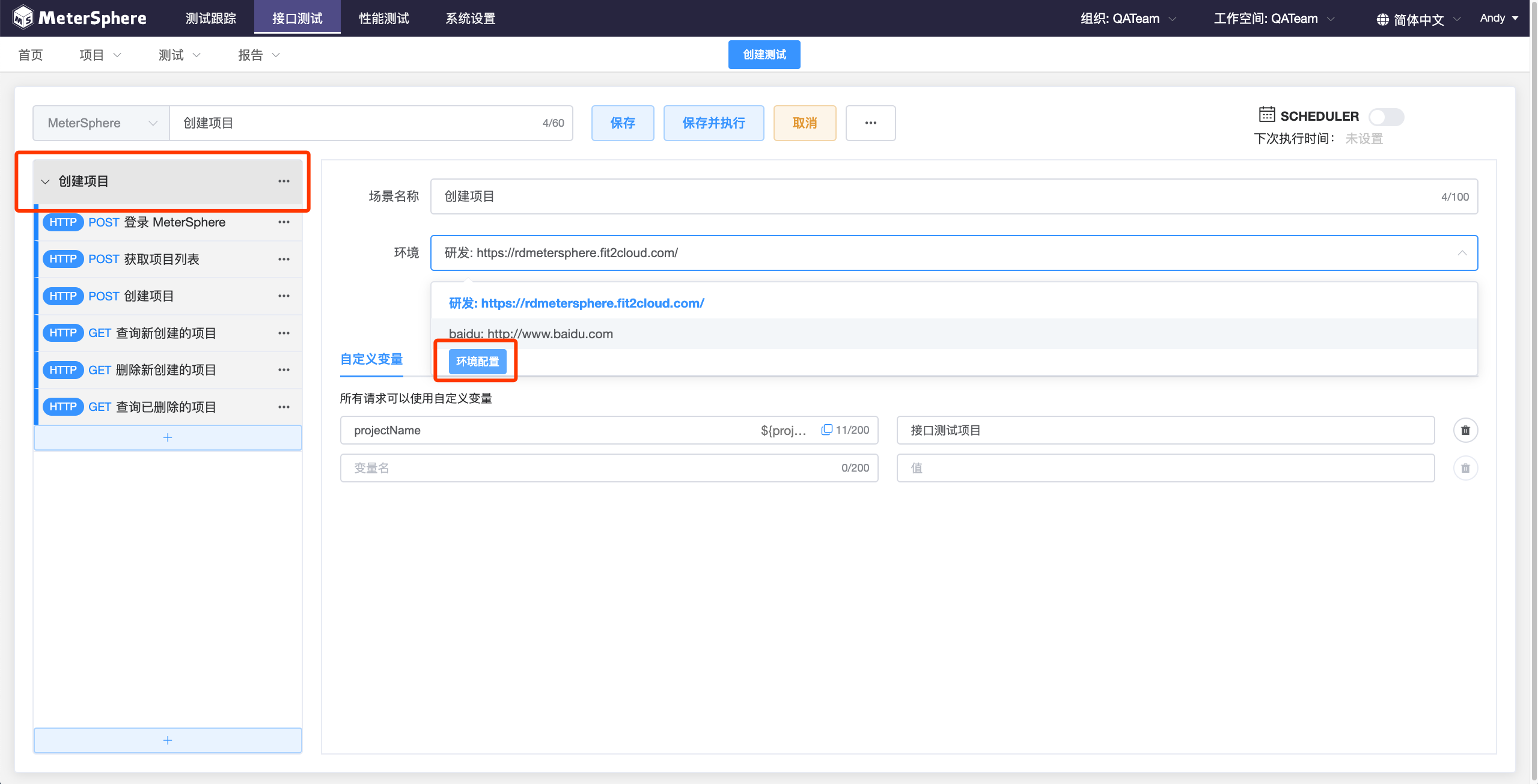The height and width of the screenshot is (784, 1538).
Task: Switch to 性能测试 top menu
Action: [383, 19]
